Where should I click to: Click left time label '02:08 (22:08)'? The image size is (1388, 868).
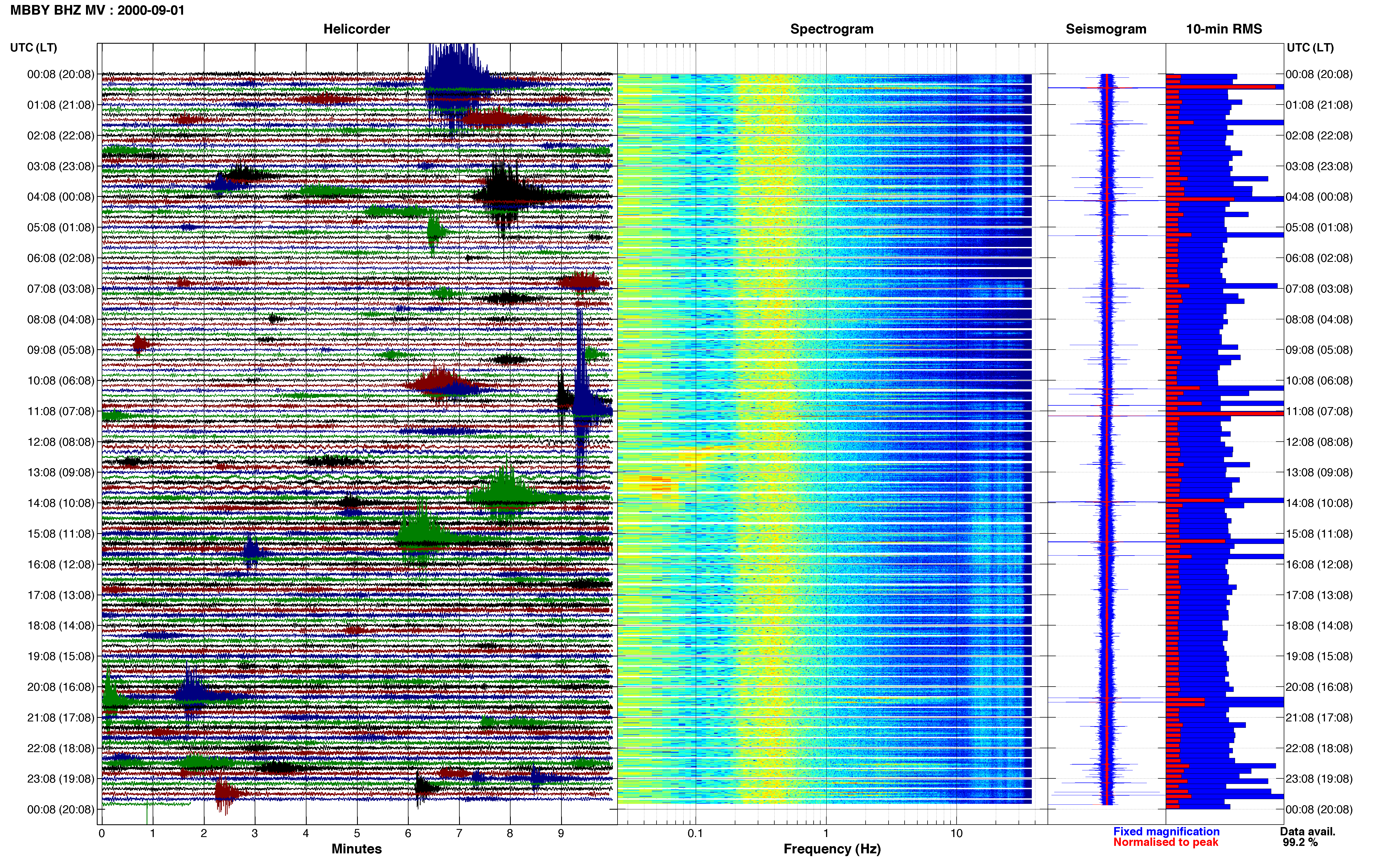[60, 135]
